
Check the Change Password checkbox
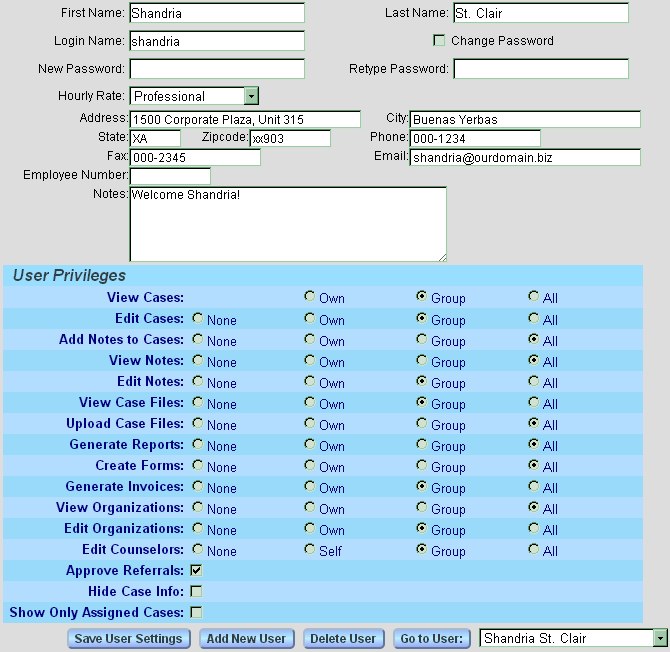[439, 41]
